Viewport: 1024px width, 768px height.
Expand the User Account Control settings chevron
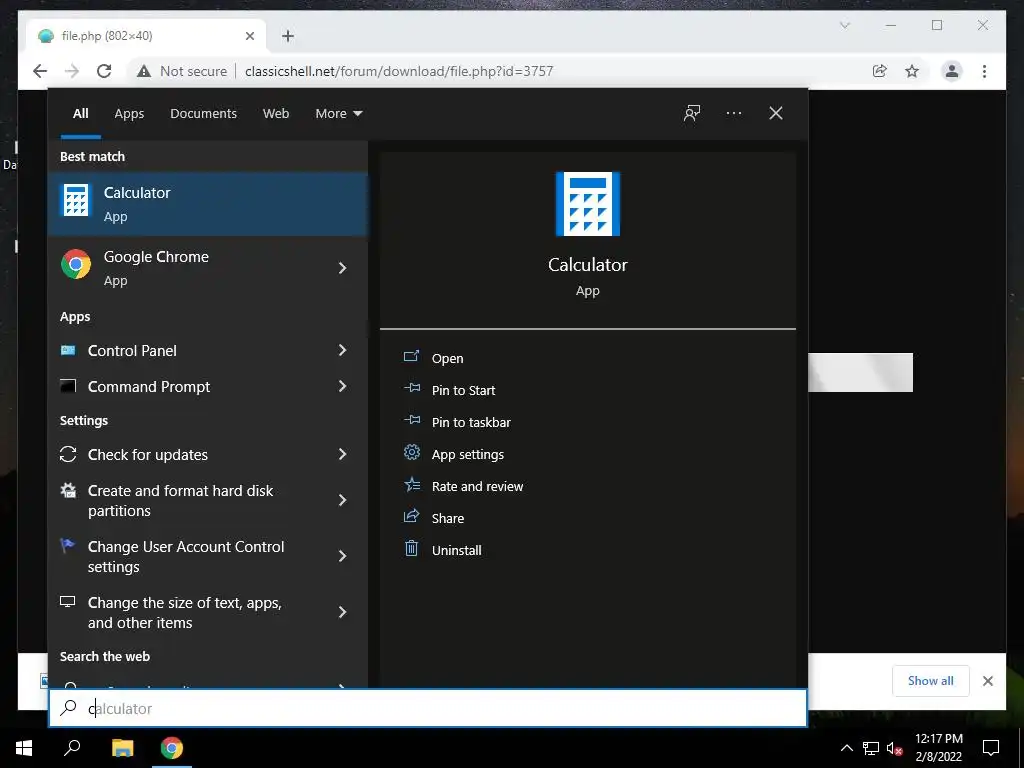(x=342, y=556)
